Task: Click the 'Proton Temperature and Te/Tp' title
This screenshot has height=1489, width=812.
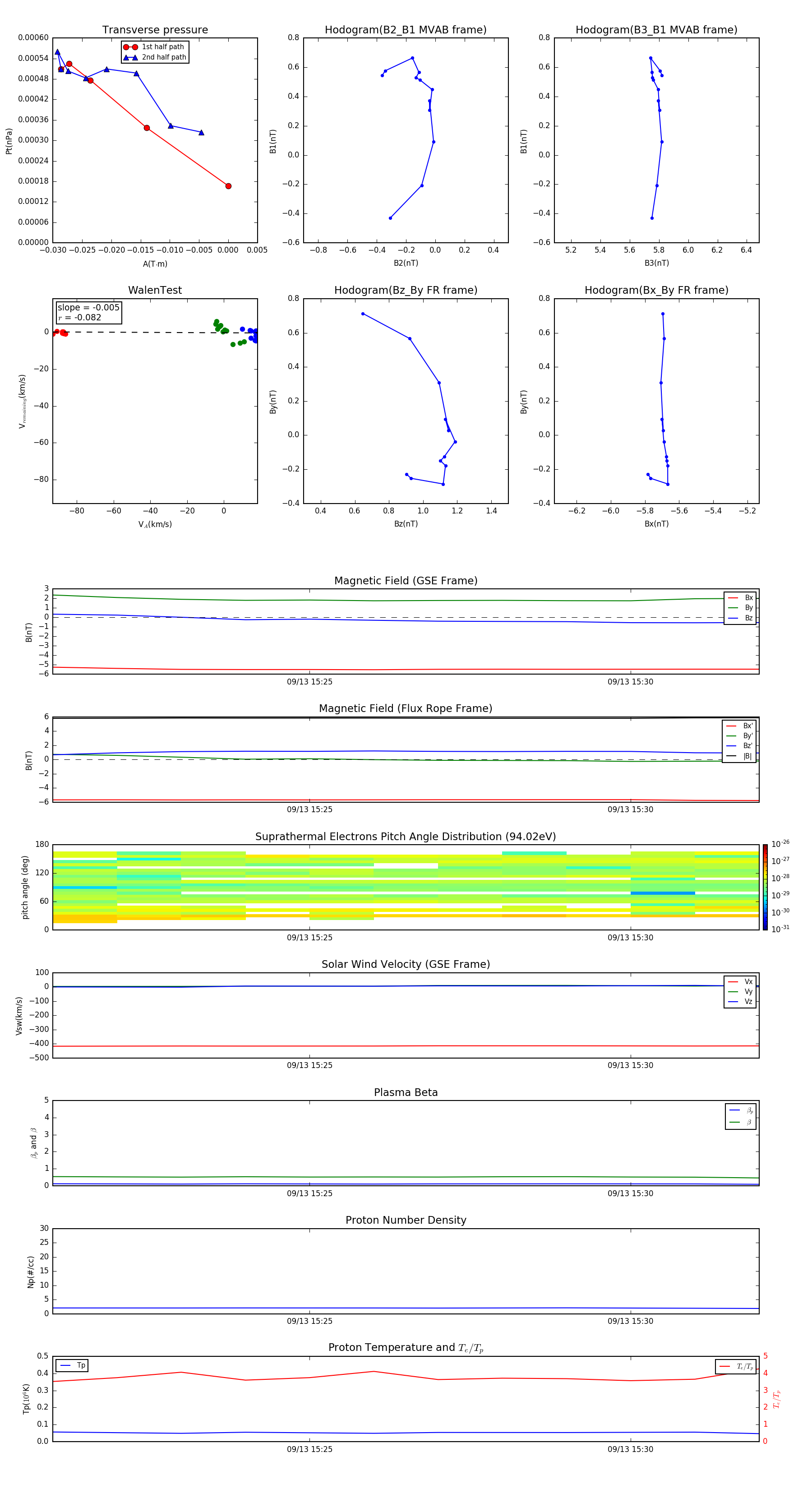Action: point(406,1348)
